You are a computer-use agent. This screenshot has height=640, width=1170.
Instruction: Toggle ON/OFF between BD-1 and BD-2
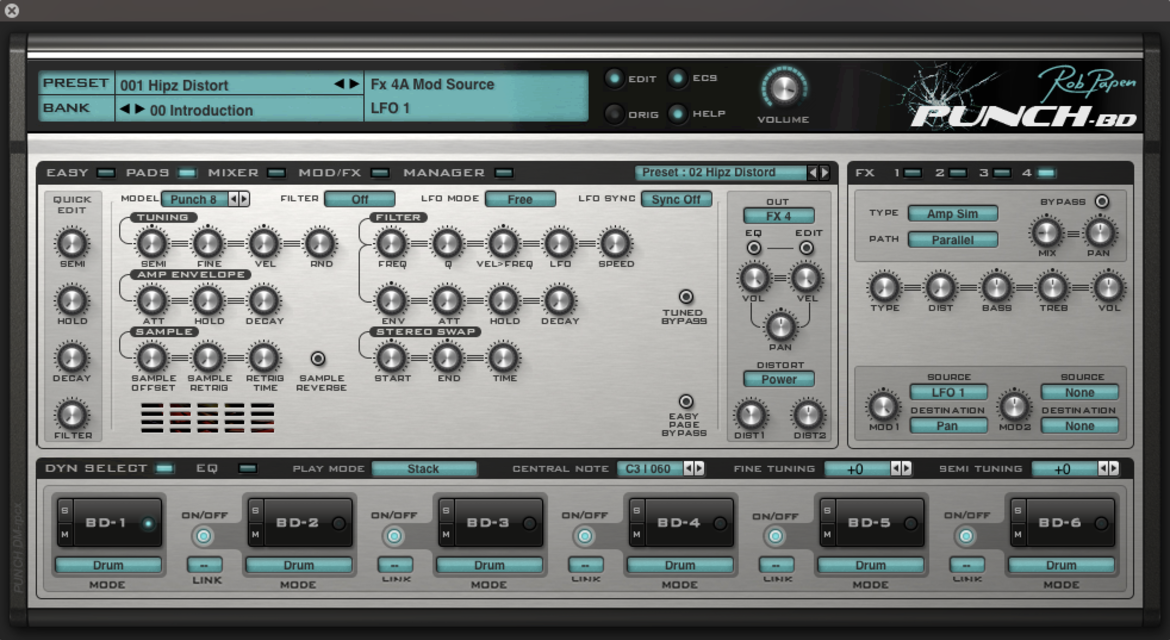(204, 536)
